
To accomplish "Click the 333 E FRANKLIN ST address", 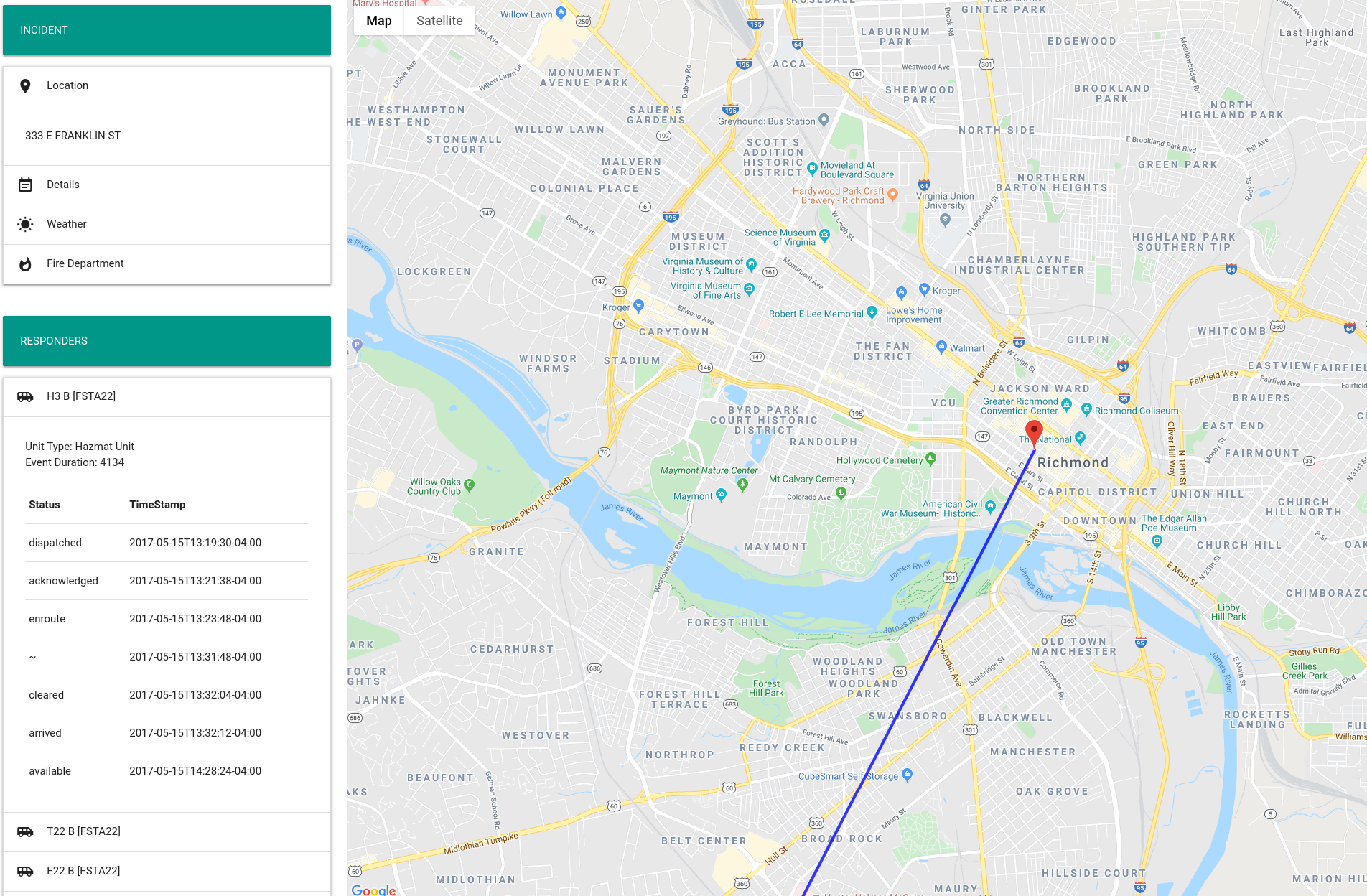I will 73,136.
